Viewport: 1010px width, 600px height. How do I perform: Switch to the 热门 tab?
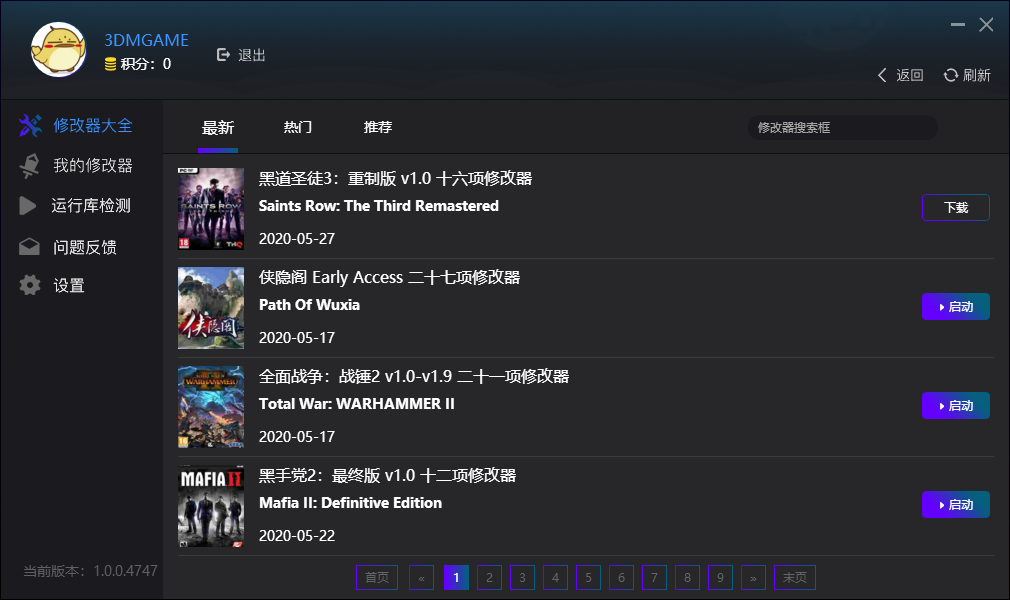pos(297,127)
